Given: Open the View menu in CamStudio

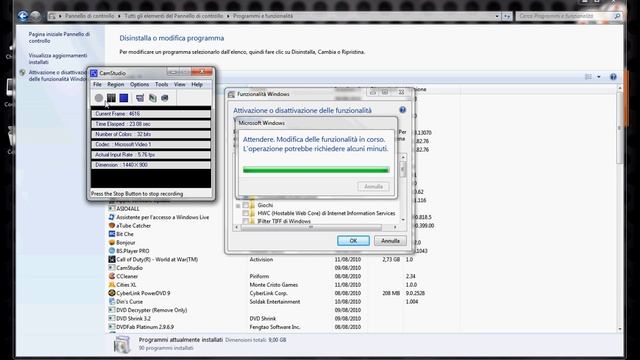Looking at the screenshot, I should pos(180,84).
